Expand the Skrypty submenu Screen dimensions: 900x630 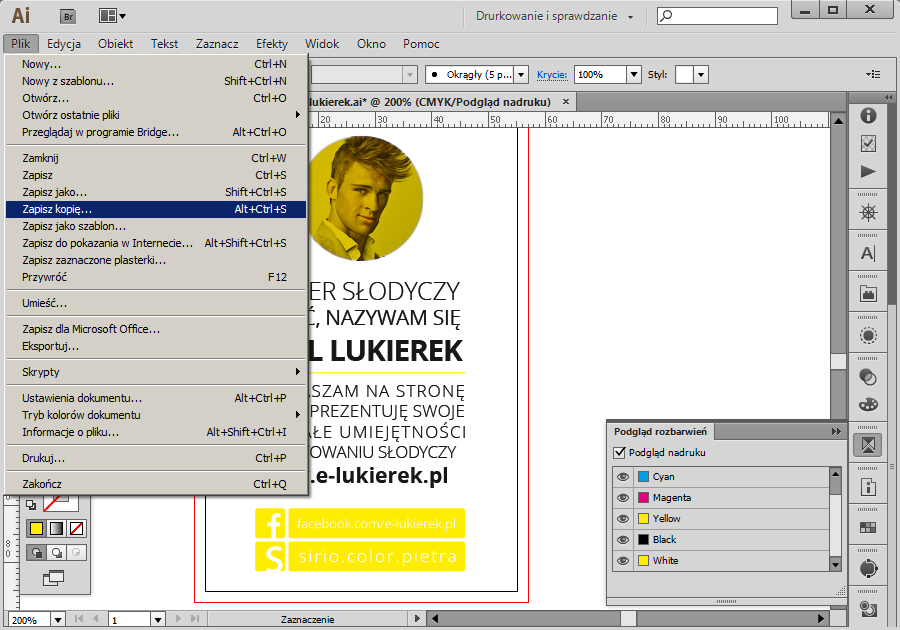pos(155,372)
